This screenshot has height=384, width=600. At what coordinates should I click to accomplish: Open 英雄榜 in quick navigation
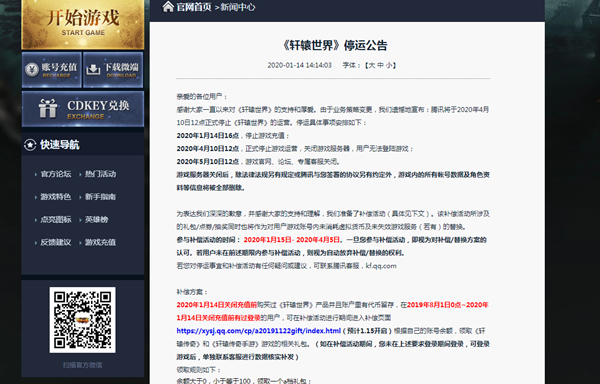(96, 220)
